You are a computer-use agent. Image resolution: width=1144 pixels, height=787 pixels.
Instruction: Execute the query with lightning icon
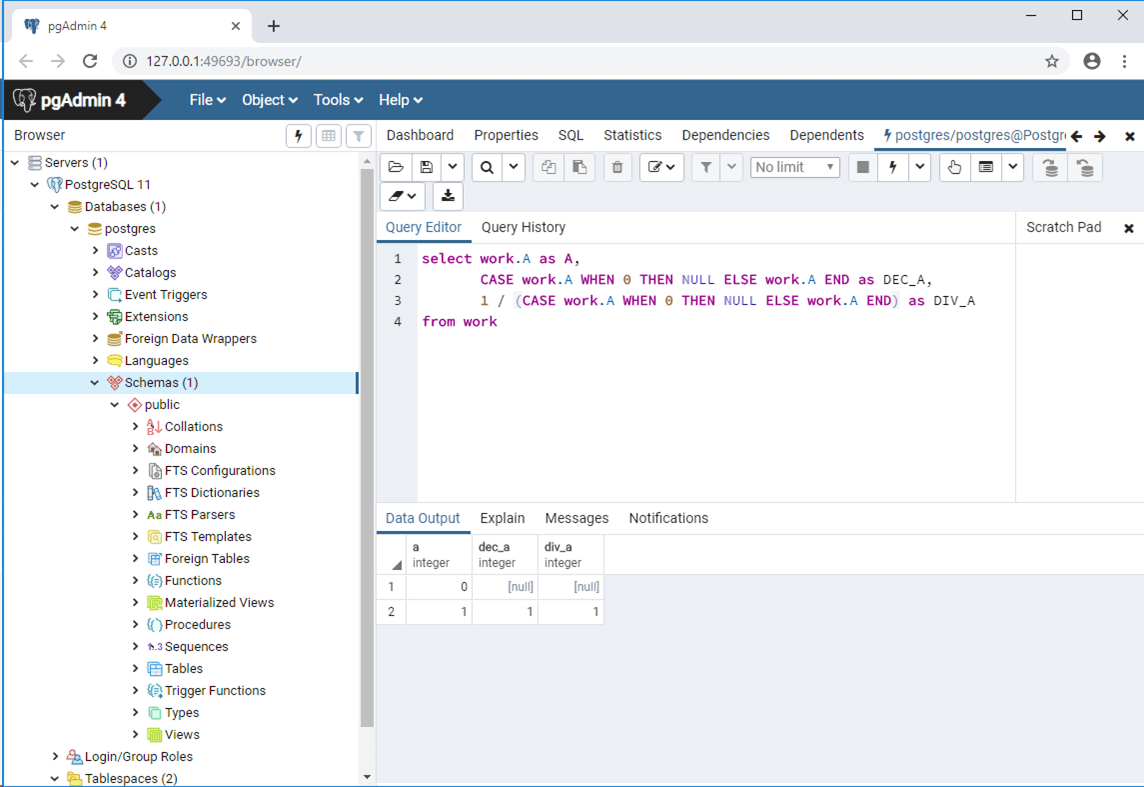coord(892,167)
